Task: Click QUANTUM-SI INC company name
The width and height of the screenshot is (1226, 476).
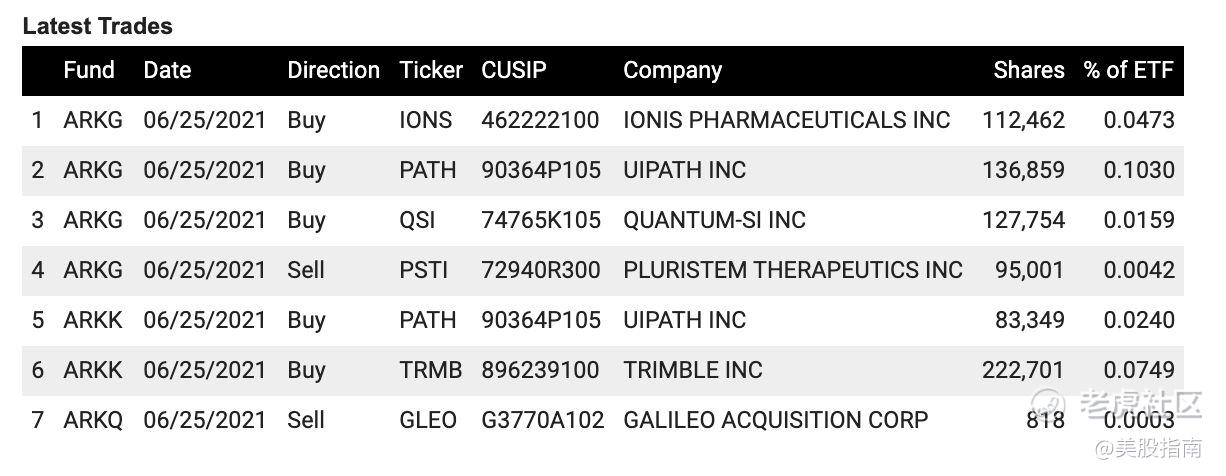Action: pyautogui.click(x=714, y=220)
